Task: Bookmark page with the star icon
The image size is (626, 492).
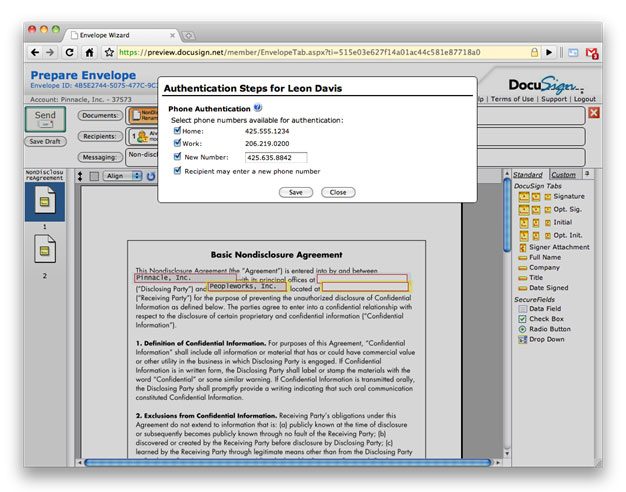Action: 109,52
